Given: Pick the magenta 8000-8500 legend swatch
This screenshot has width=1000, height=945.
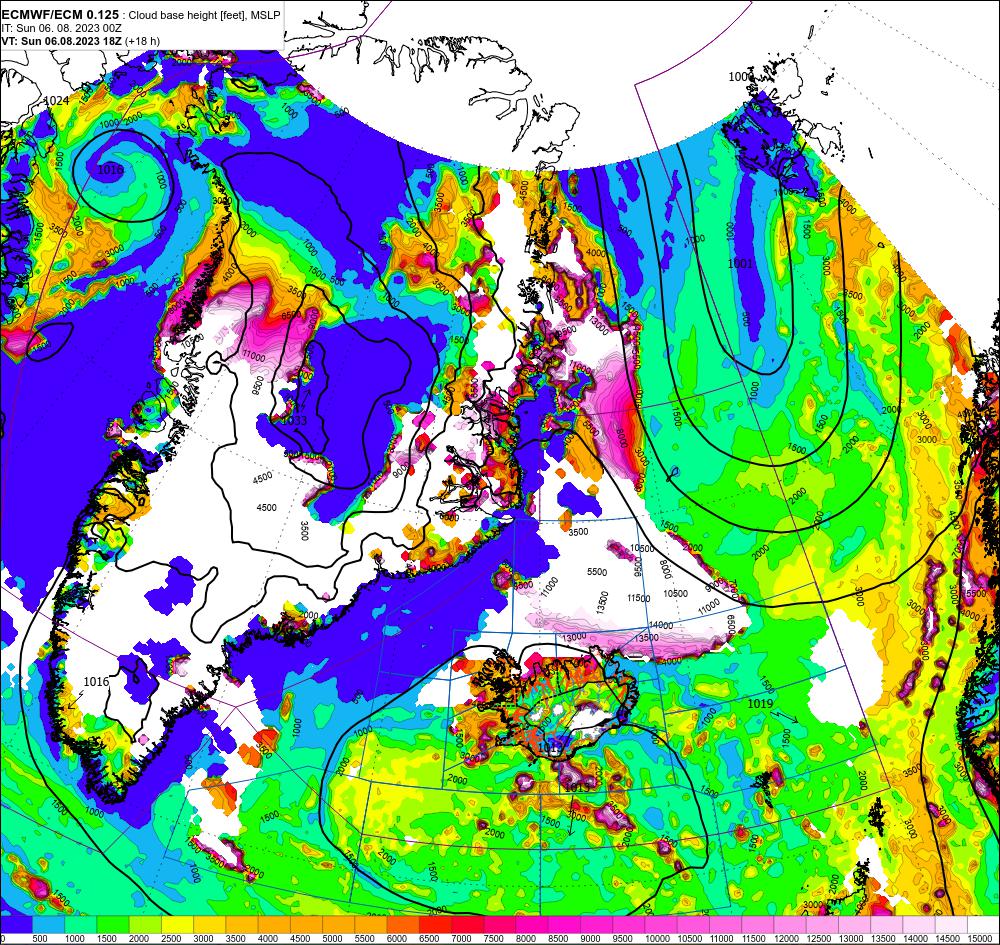Looking at the screenshot, I should tap(533, 925).
